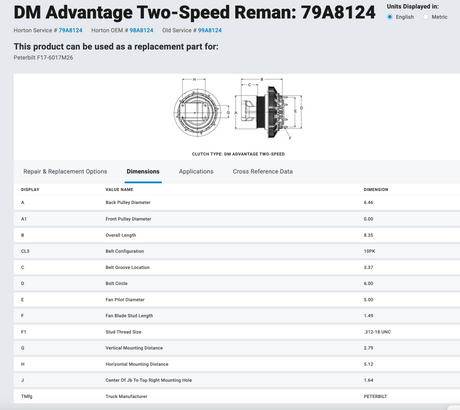Click the Belt Configuration row
Image resolution: width=460 pixels, height=410 pixels.
click(237, 251)
